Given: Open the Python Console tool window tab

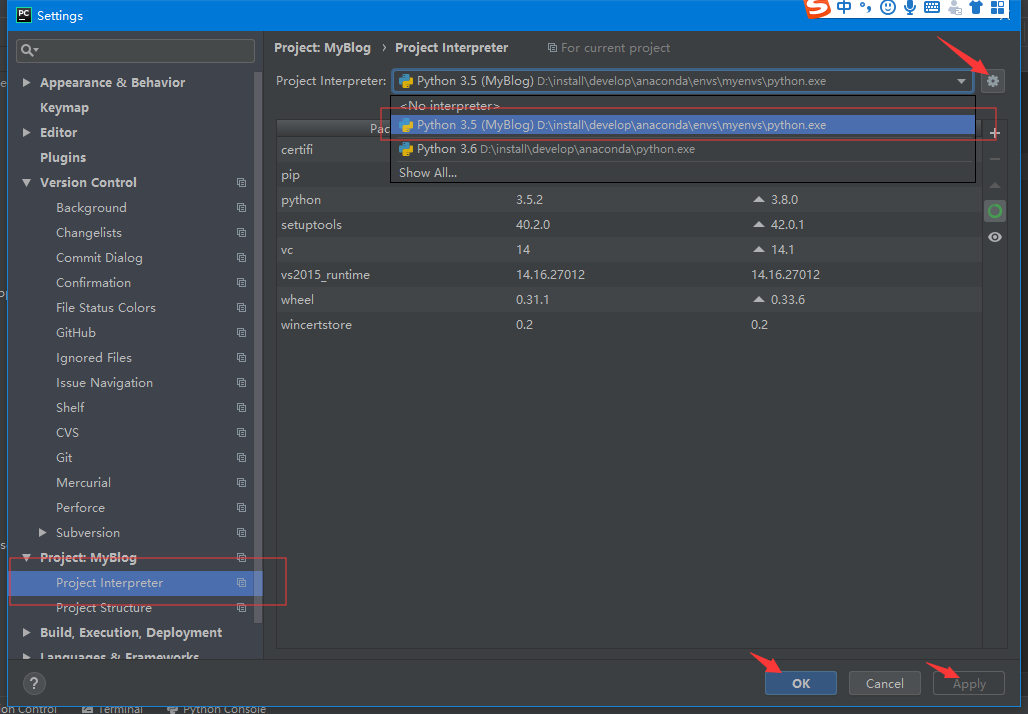Looking at the screenshot, I should (216, 709).
